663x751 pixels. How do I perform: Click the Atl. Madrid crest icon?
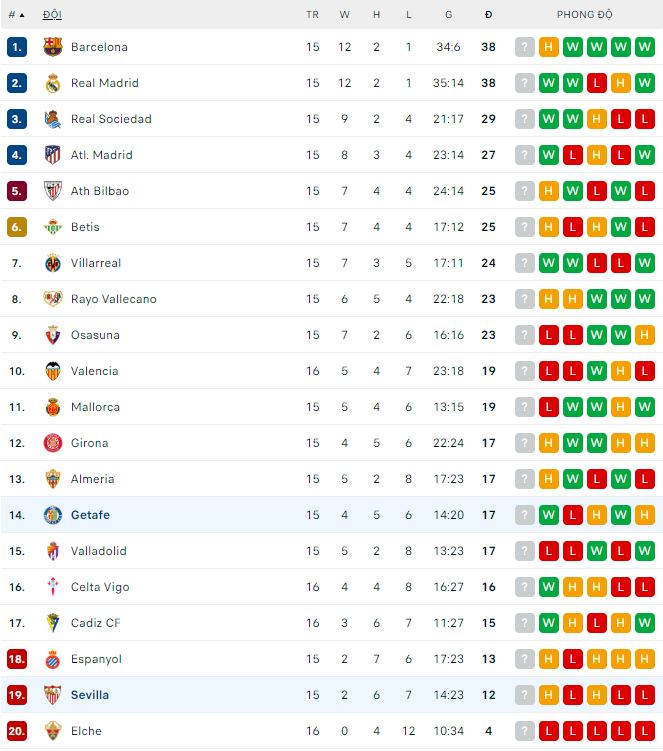click(x=53, y=155)
